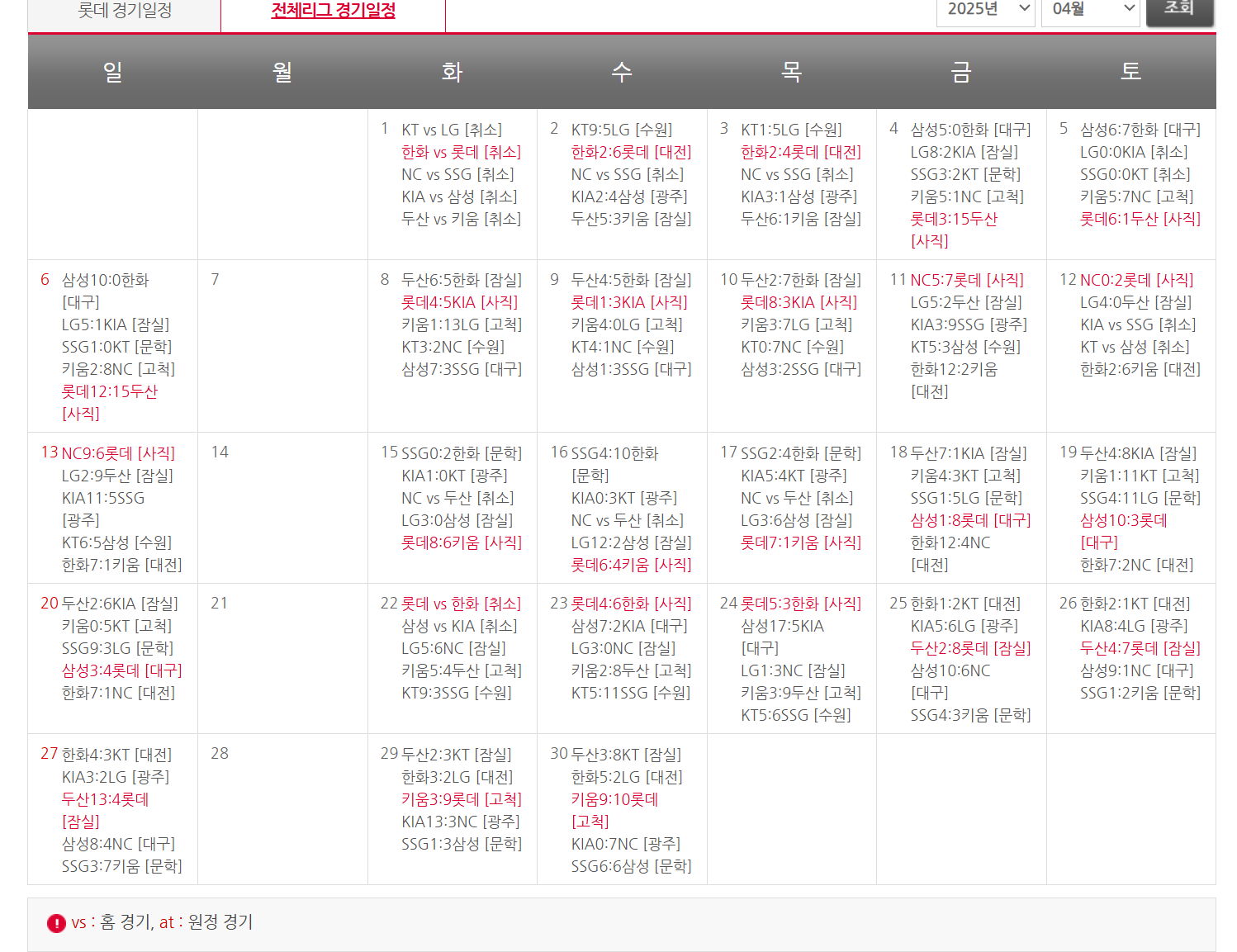Click KIA13:3NC [광주] on April 29
The image size is (1237, 952).
point(461,822)
